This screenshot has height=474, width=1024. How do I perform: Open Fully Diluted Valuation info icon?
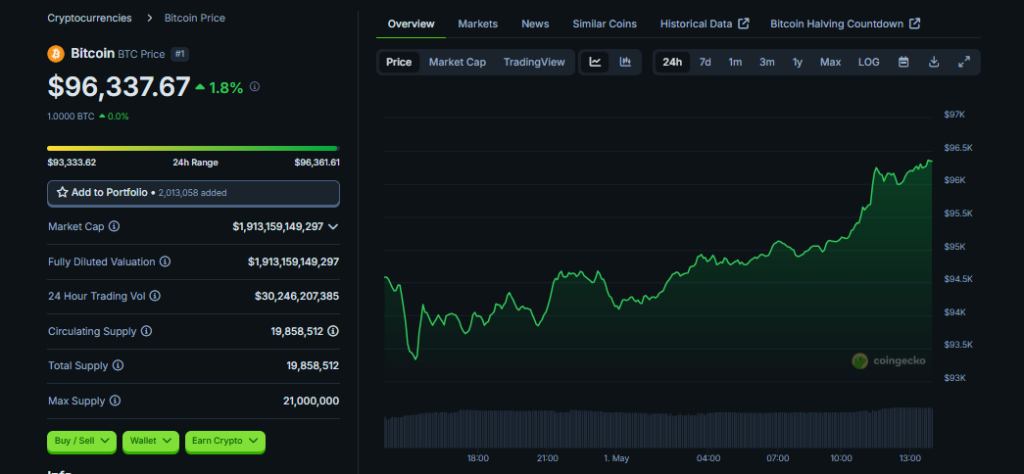165,262
